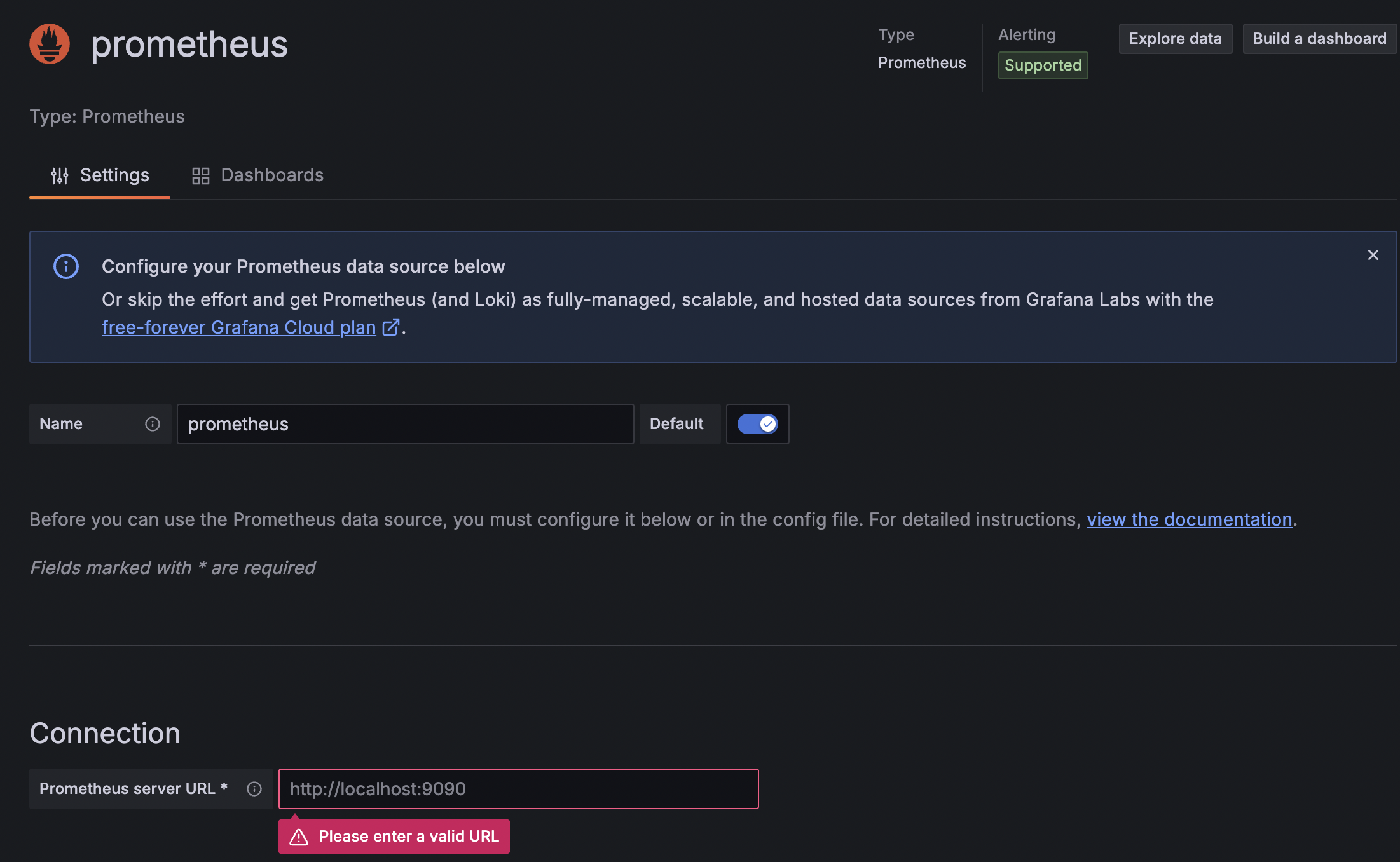Dismiss the Configure Prometheus info banner

tap(1373, 255)
